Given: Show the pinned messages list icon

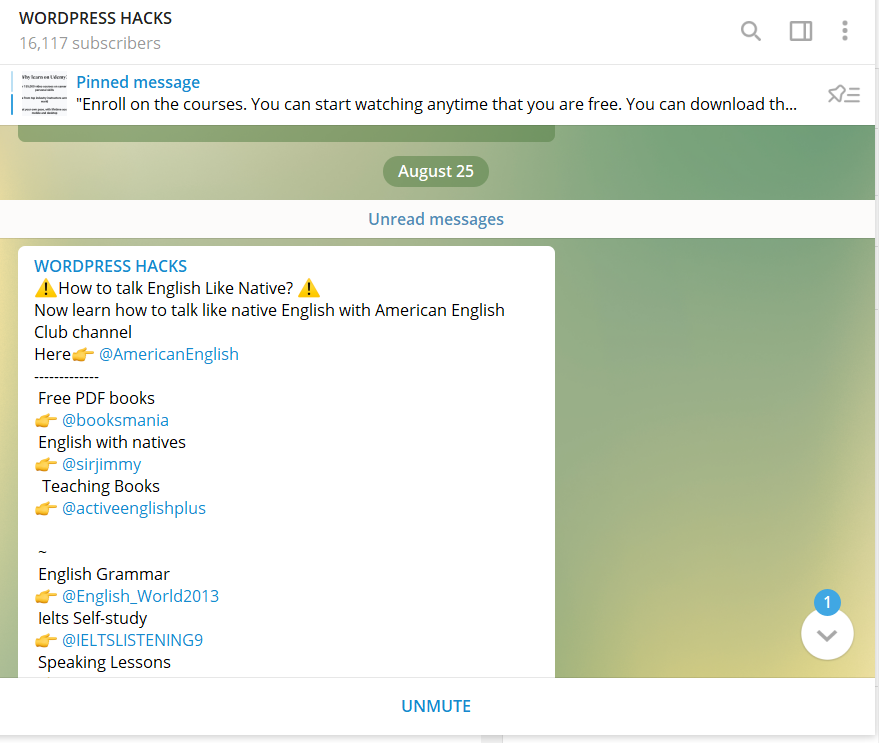Looking at the screenshot, I should [844, 94].
